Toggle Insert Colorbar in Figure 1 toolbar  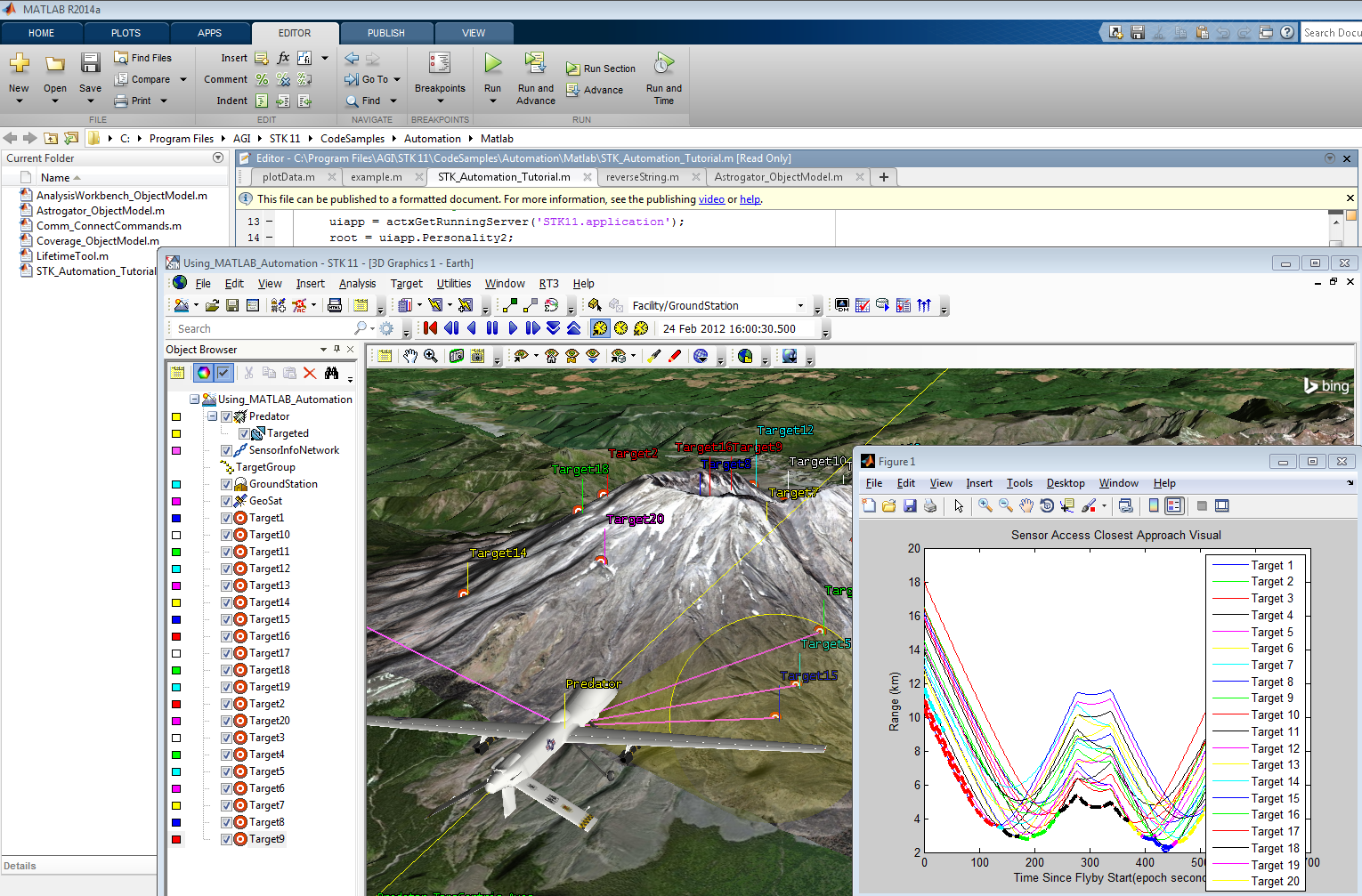[1154, 505]
